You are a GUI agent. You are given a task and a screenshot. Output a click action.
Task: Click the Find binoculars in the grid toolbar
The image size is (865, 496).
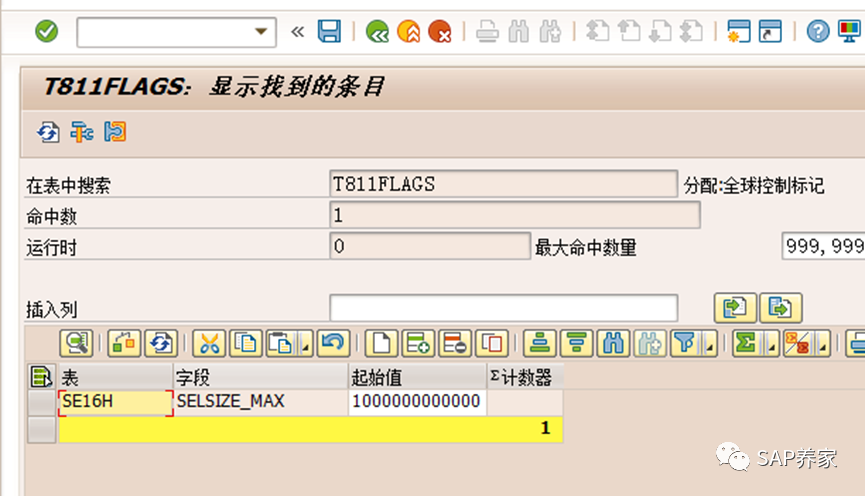613,343
